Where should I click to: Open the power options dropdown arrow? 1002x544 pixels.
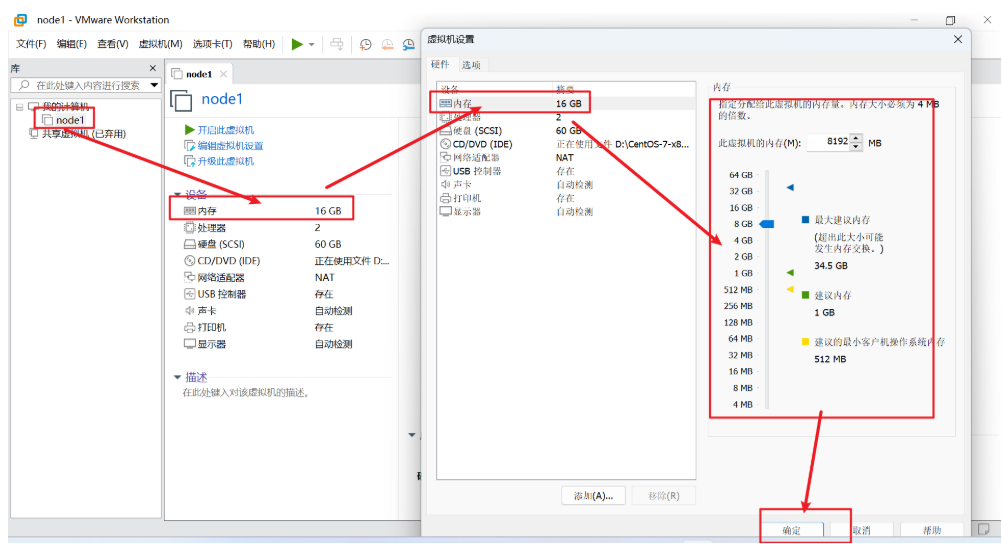(x=311, y=45)
